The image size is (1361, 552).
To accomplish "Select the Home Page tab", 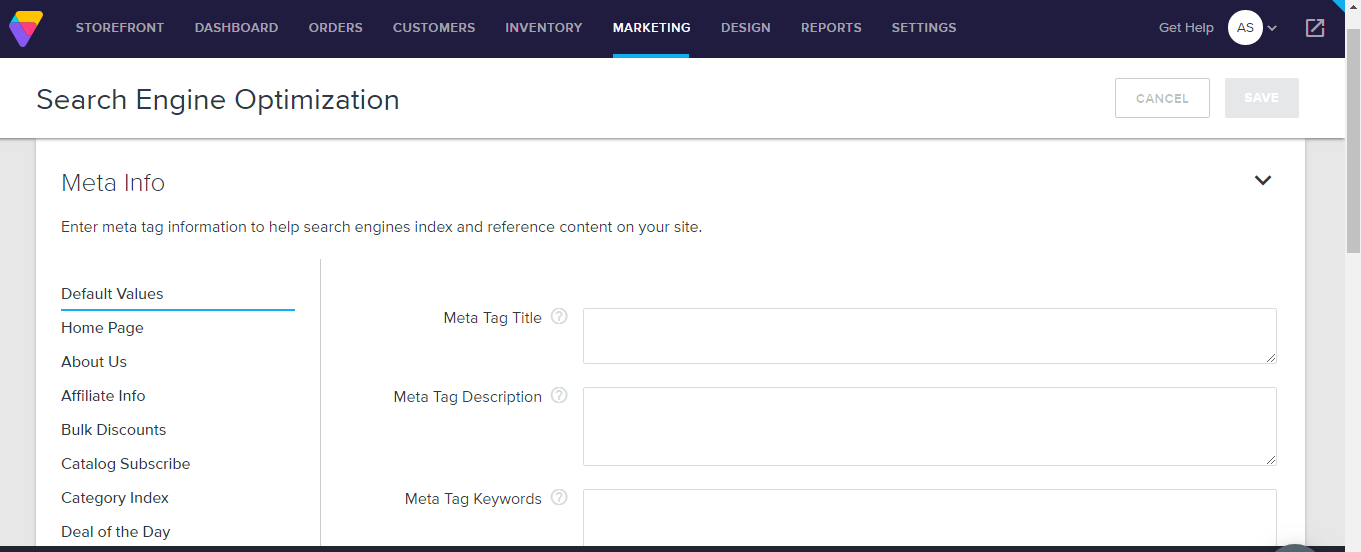I will coord(102,328).
